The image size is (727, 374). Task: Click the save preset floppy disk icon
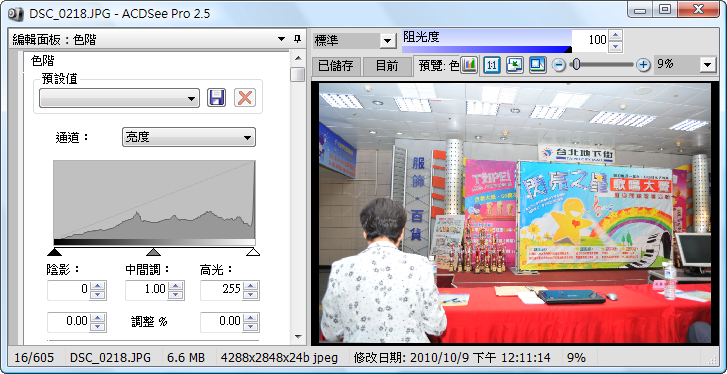(217, 98)
